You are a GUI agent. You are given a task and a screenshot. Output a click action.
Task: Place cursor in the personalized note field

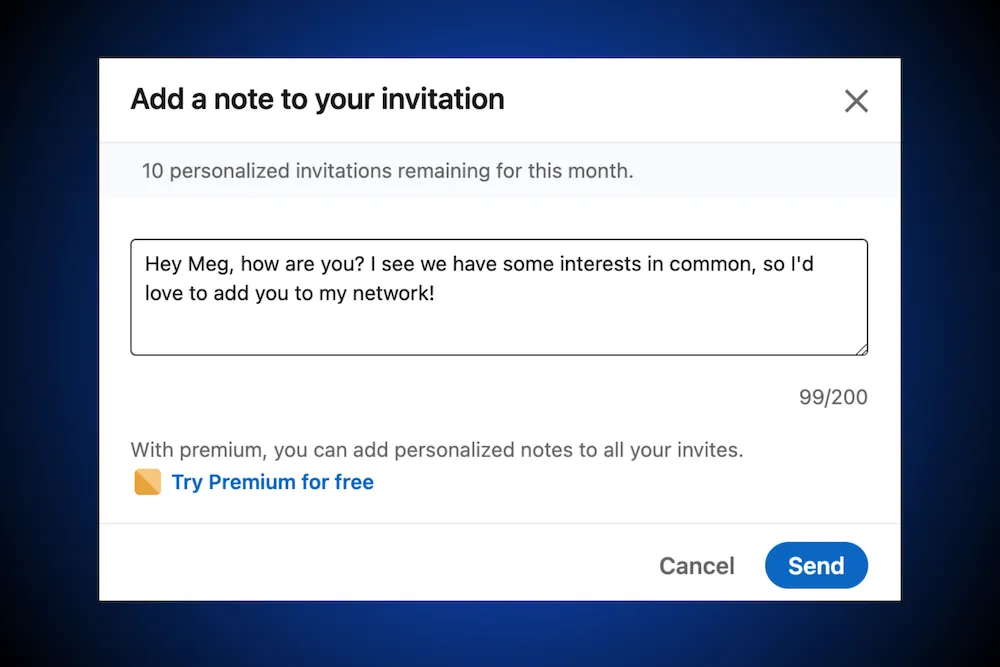[x=499, y=295]
